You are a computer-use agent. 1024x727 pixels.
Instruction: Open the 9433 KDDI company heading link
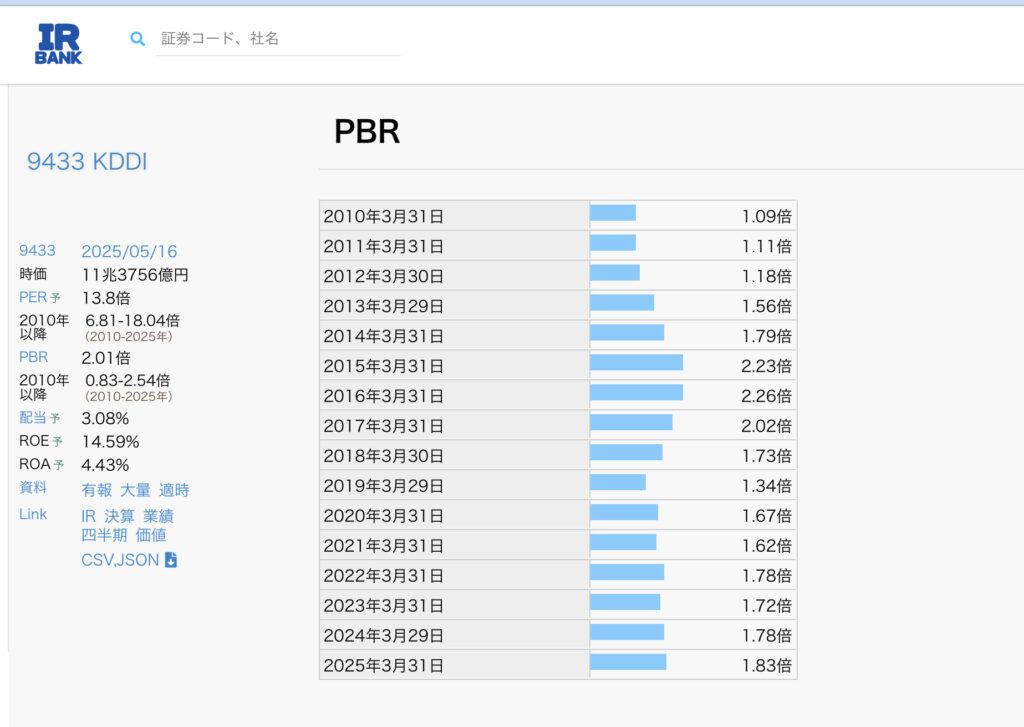[x=87, y=161]
